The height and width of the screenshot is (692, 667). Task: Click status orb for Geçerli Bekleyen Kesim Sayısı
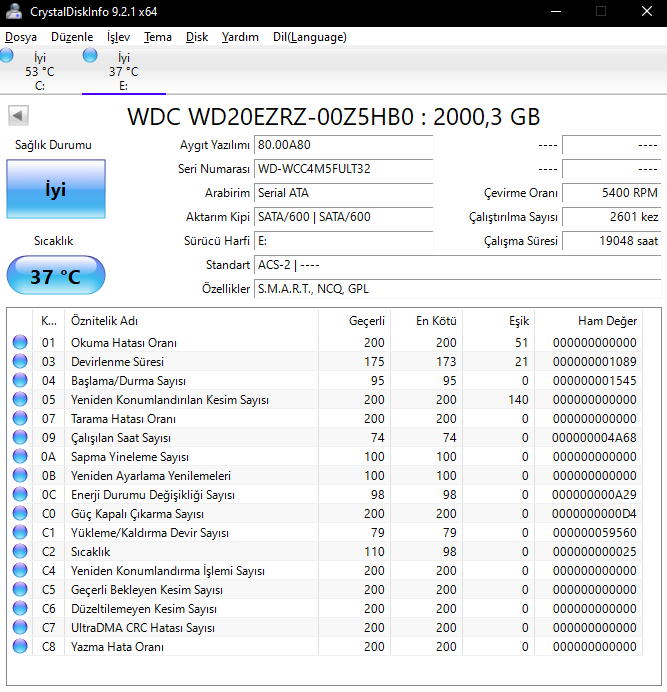(20, 589)
